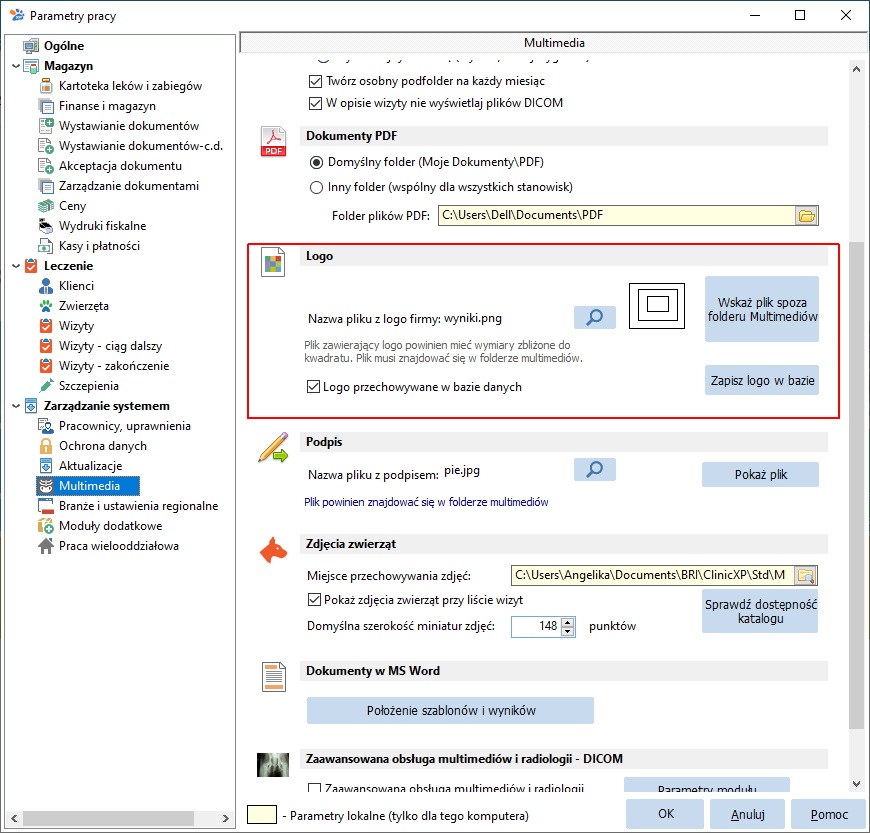Image resolution: width=870 pixels, height=833 pixels.
Task: Browse for PDF folder with folder icon
Action: (x=807, y=215)
